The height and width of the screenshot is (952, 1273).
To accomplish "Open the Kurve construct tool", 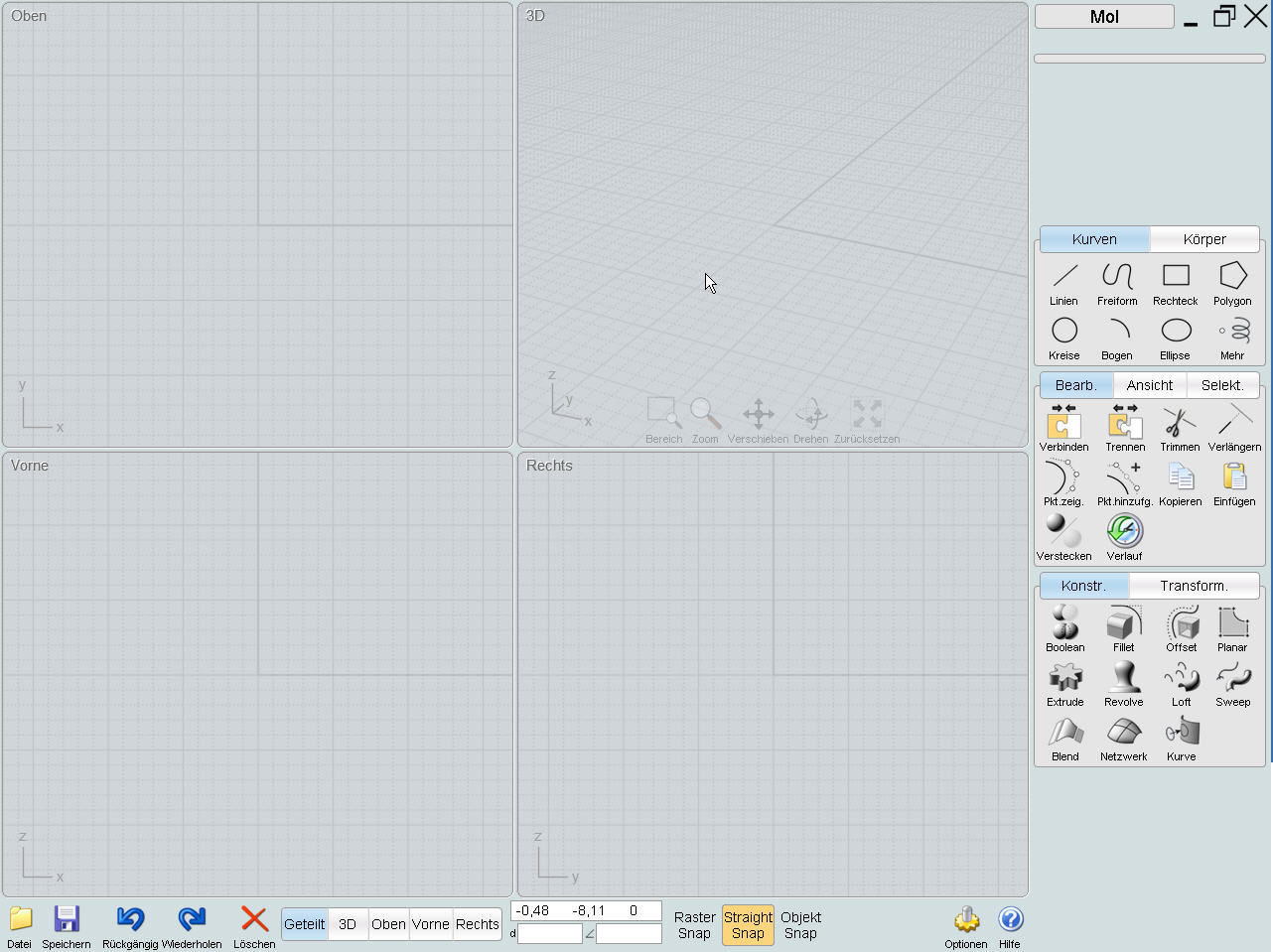I will coord(1182,739).
